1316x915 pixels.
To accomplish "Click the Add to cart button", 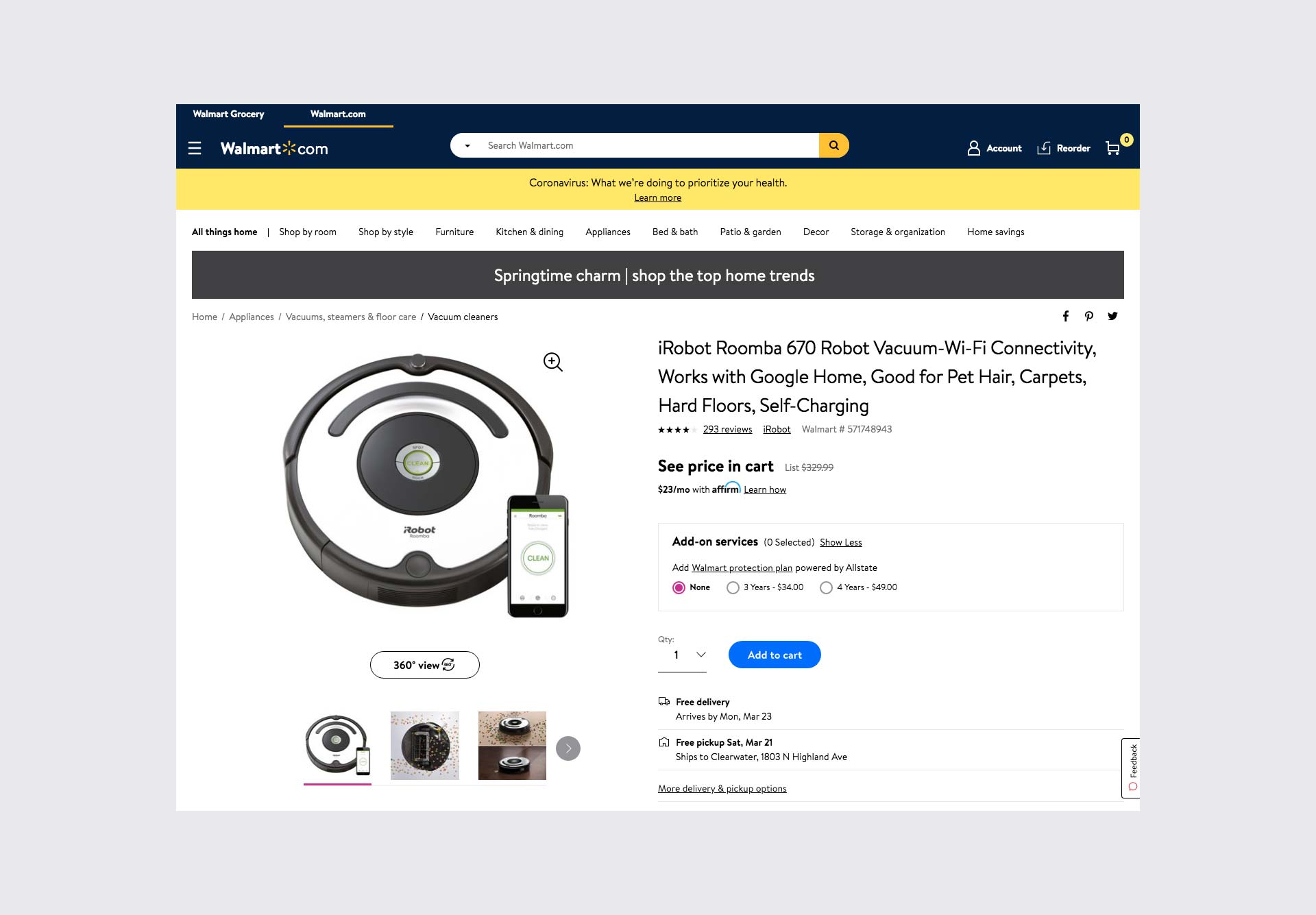I will pos(775,655).
